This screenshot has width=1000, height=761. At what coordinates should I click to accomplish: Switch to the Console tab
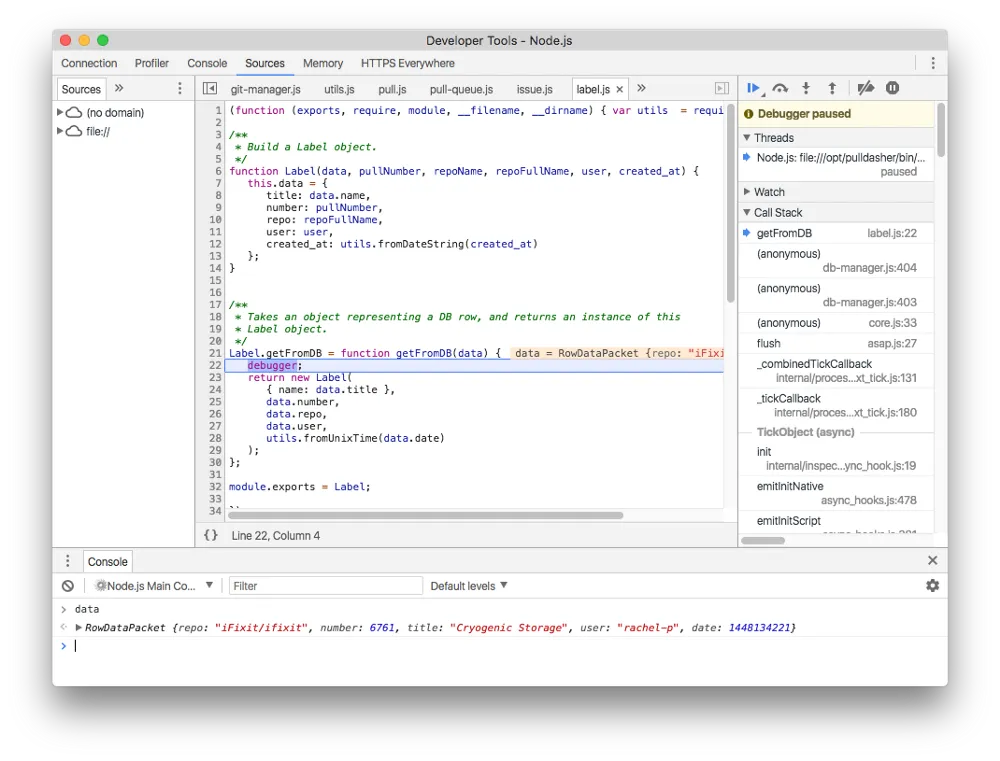click(x=207, y=63)
